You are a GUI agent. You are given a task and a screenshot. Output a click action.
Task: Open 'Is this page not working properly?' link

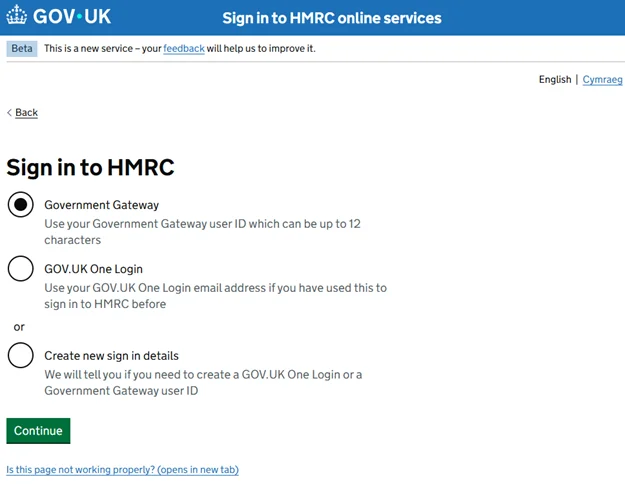click(122, 470)
